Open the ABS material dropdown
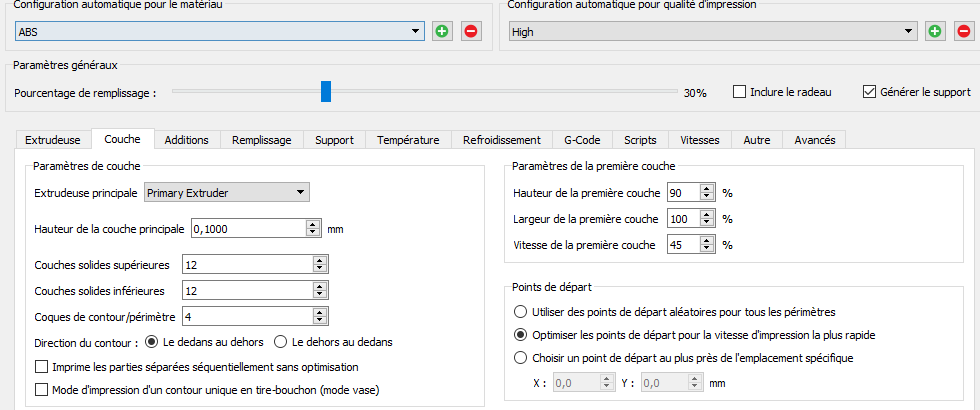Screen dimensions: 980x410 (417, 32)
